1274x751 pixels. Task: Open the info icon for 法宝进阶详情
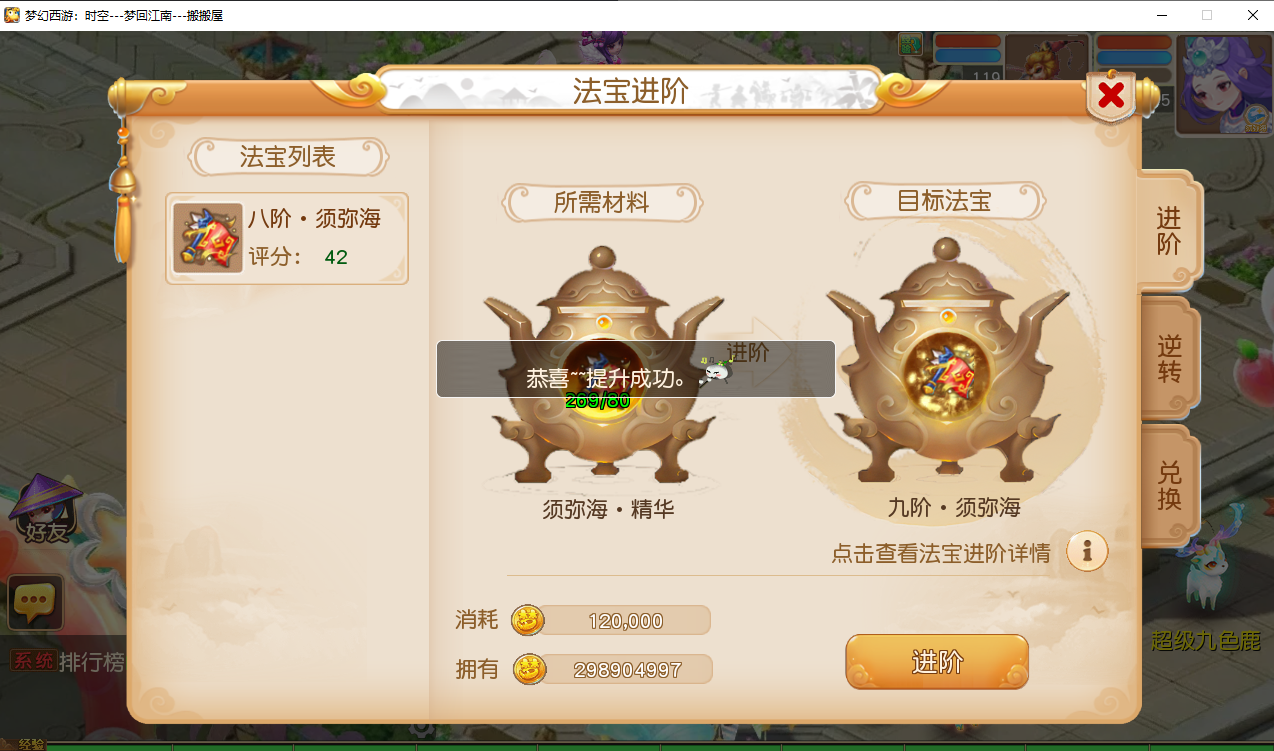(1087, 551)
